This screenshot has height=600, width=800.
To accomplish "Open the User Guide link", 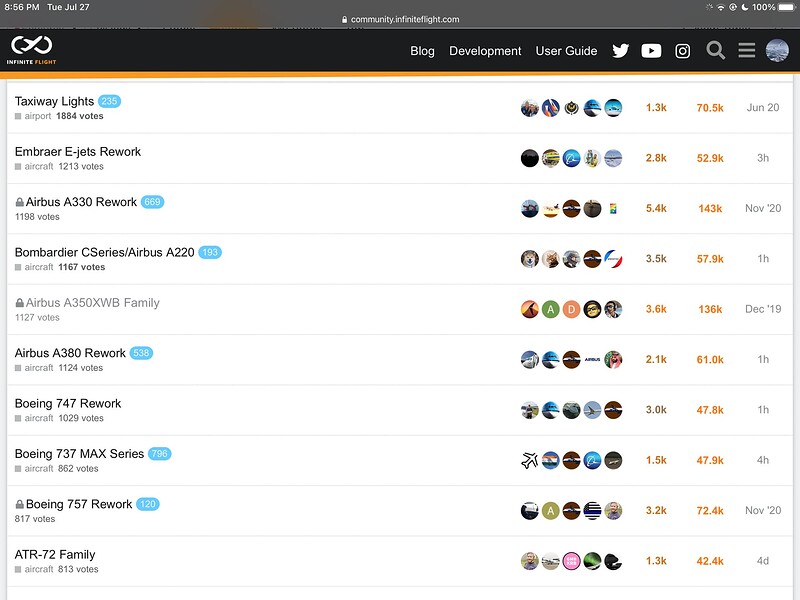I will (x=566, y=51).
